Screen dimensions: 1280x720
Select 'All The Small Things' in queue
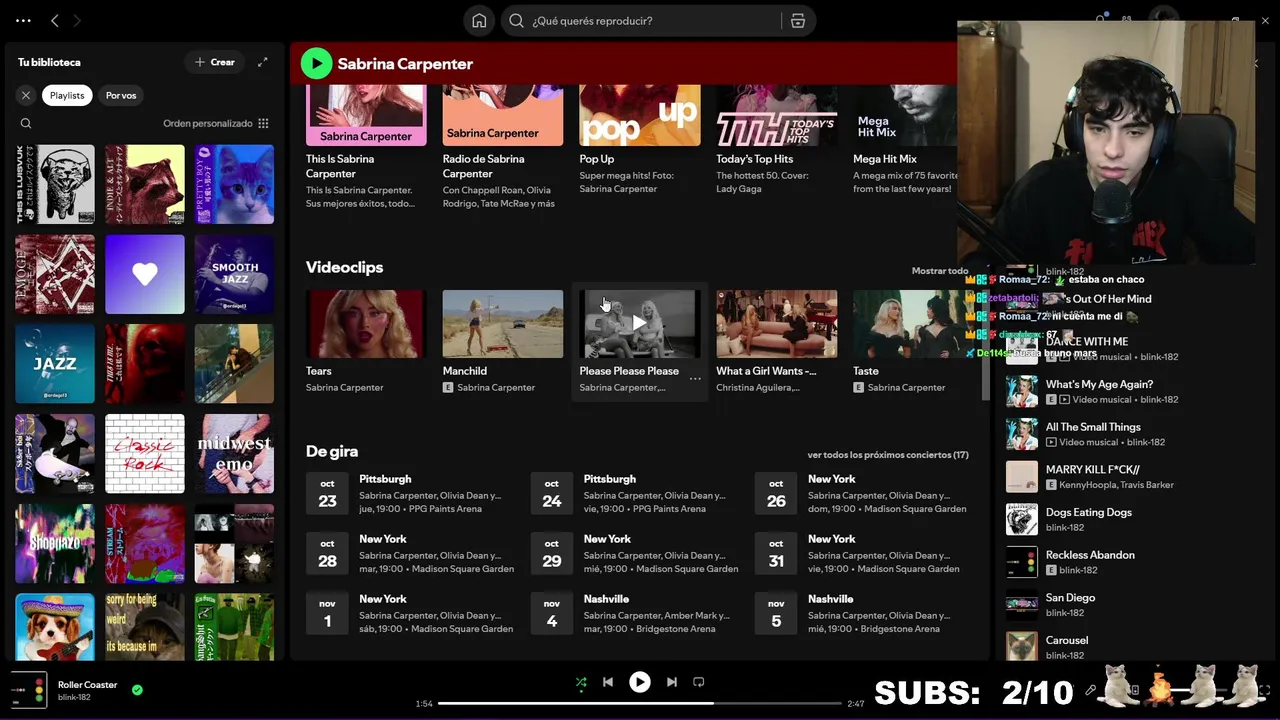coord(1093,434)
